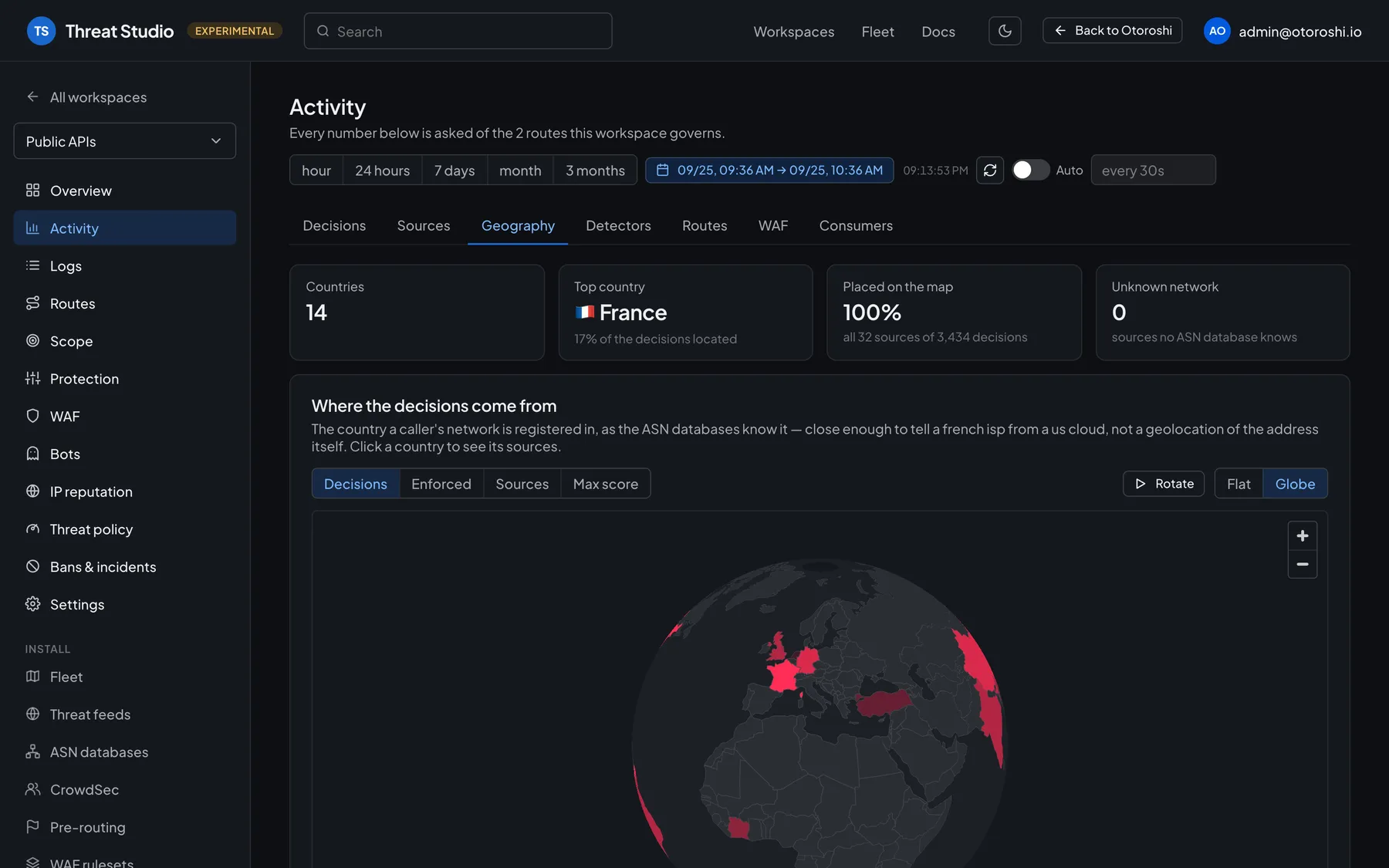Open Logs from the sidebar

pos(125,265)
